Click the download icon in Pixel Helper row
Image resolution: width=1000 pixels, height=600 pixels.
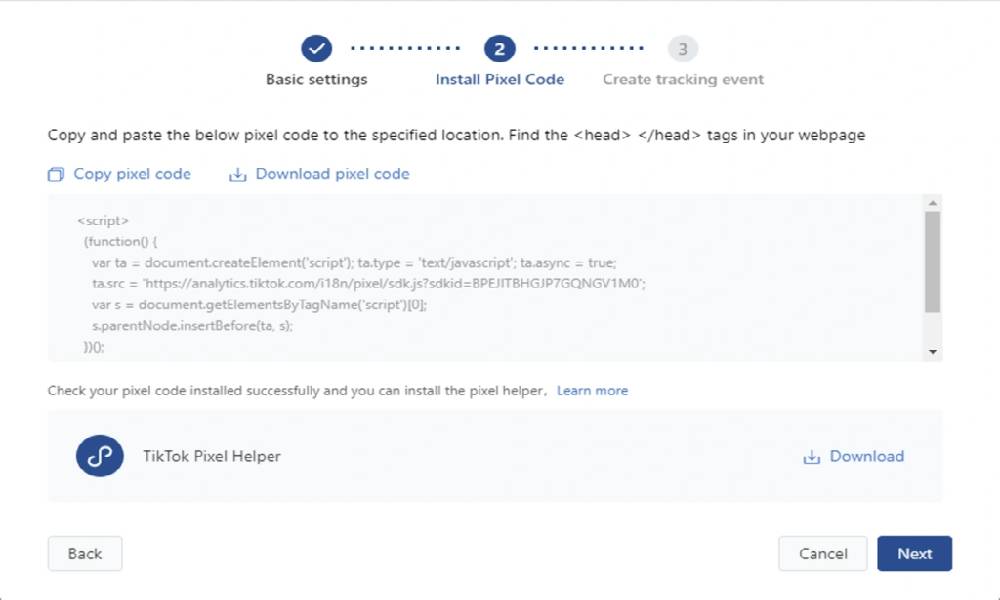[x=811, y=457]
